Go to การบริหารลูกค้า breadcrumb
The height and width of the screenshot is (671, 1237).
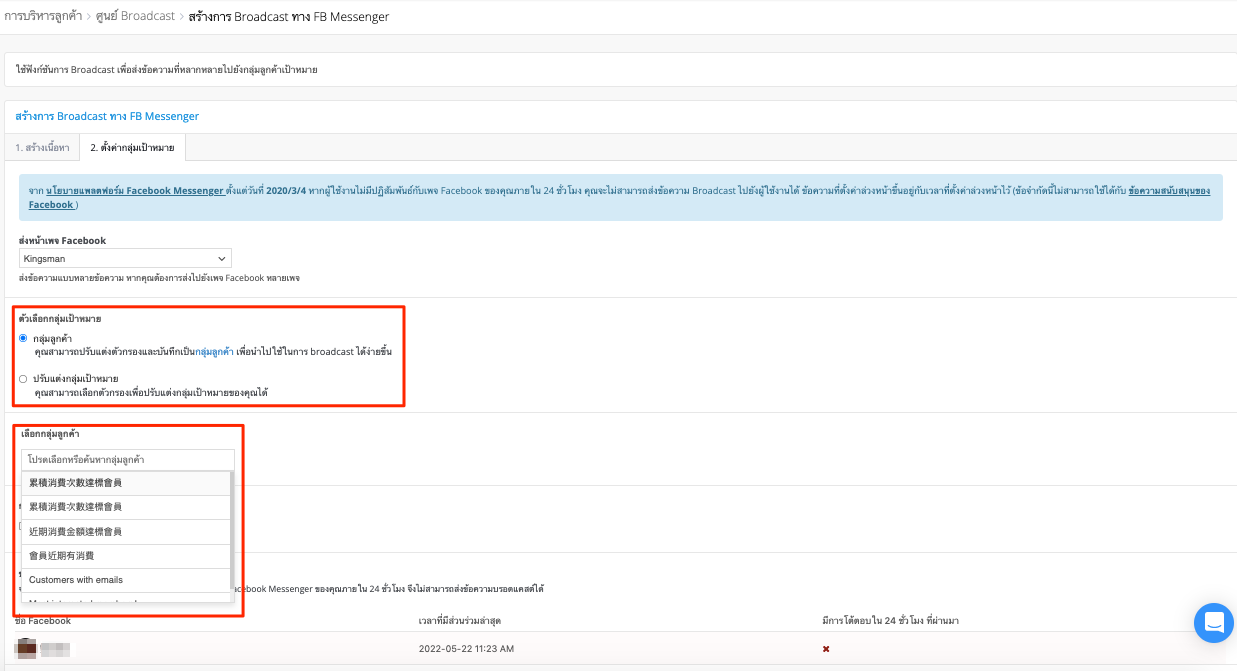point(43,17)
